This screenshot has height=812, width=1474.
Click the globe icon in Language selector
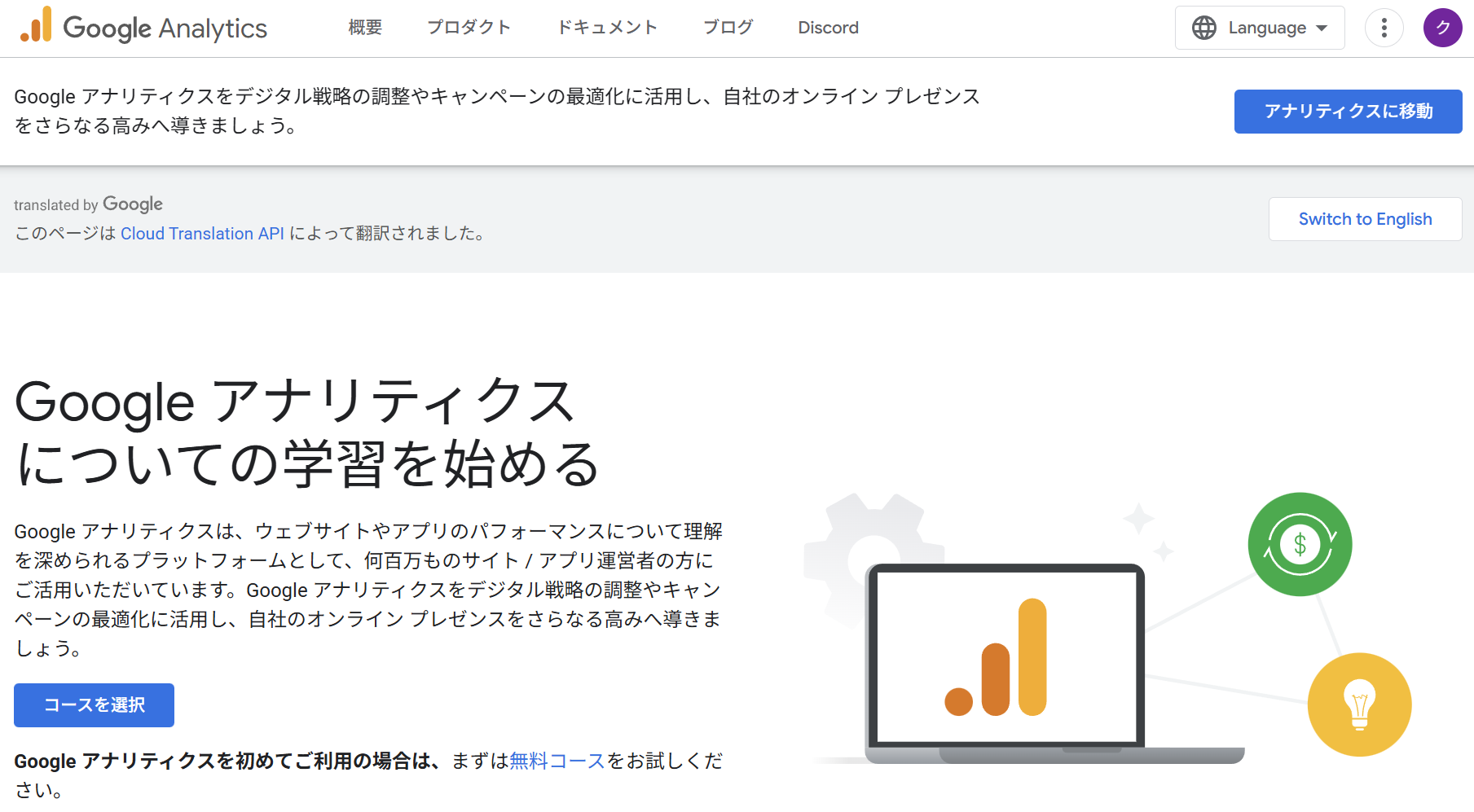[x=1204, y=28]
